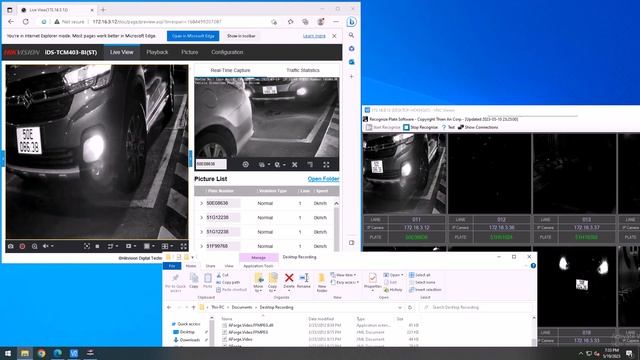Viewport: 640px width, 360px height.
Task: Switch to Real-Time Capture tab
Action: [x=230, y=70]
